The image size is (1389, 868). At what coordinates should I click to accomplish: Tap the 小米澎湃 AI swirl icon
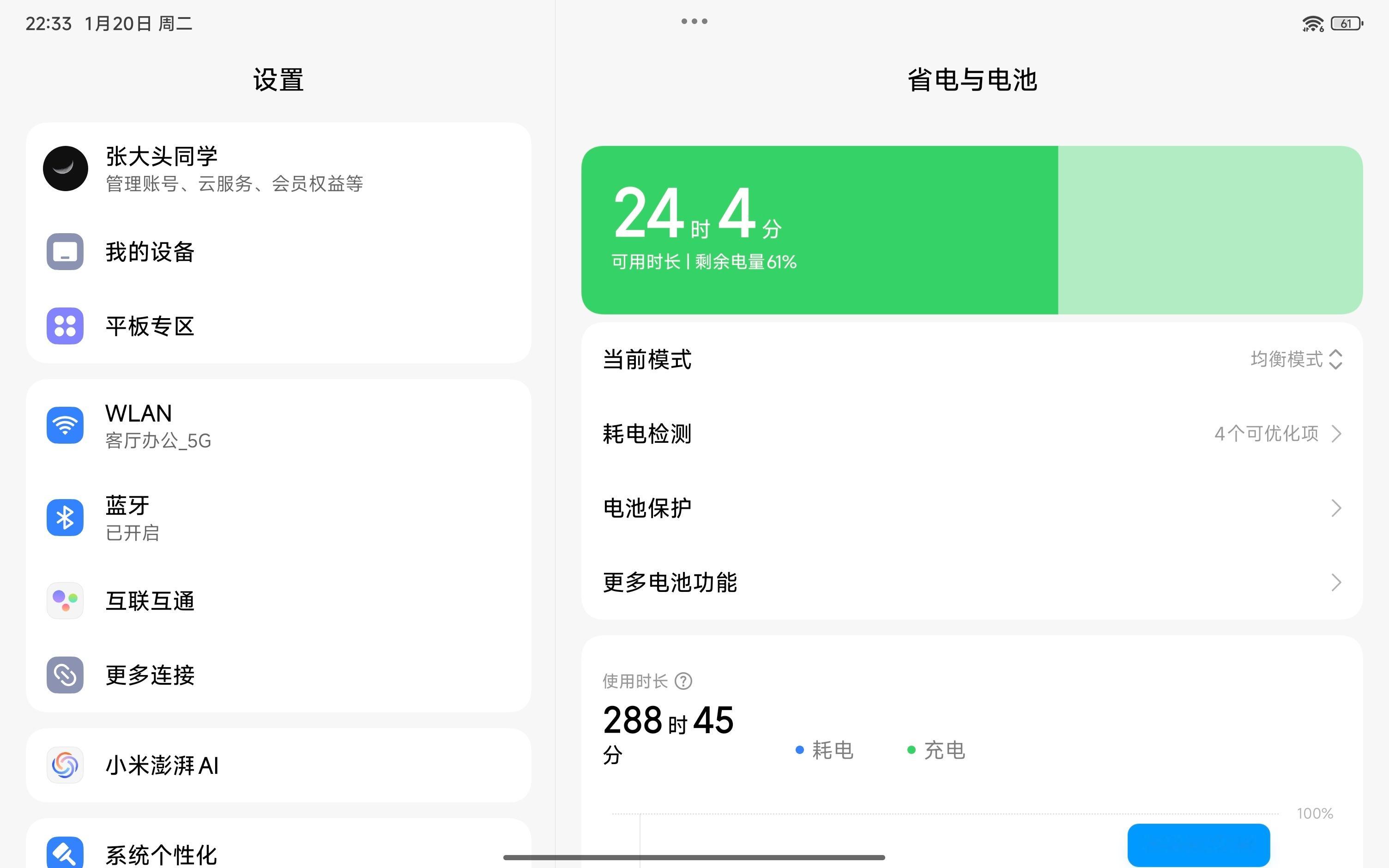(65, 765)
